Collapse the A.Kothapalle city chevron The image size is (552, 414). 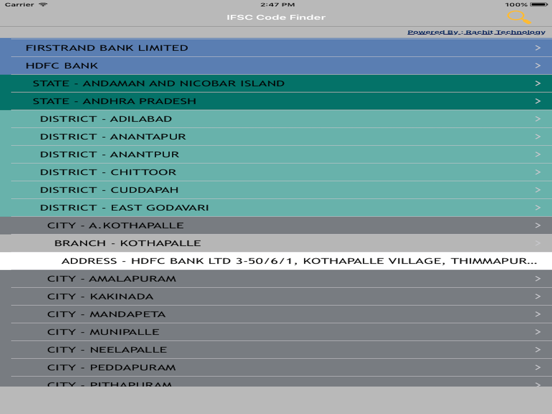[x=538, y=225]
